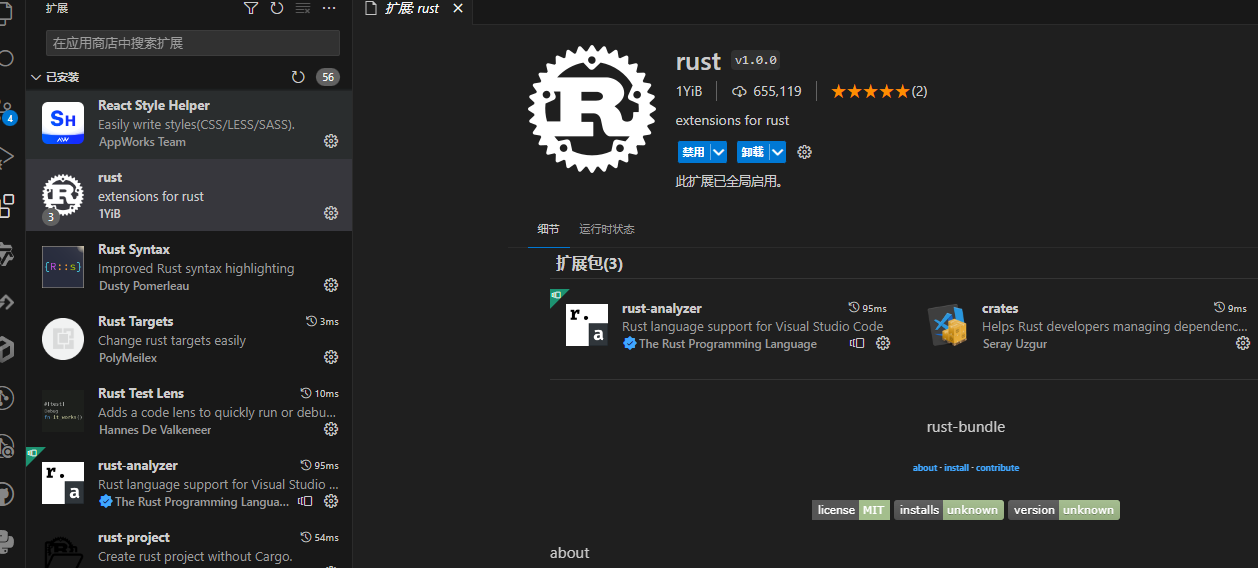Open the Views and More Actions ellipsis
The width and height of the screenshot is (1258, 568).
(x=329, y=8)
